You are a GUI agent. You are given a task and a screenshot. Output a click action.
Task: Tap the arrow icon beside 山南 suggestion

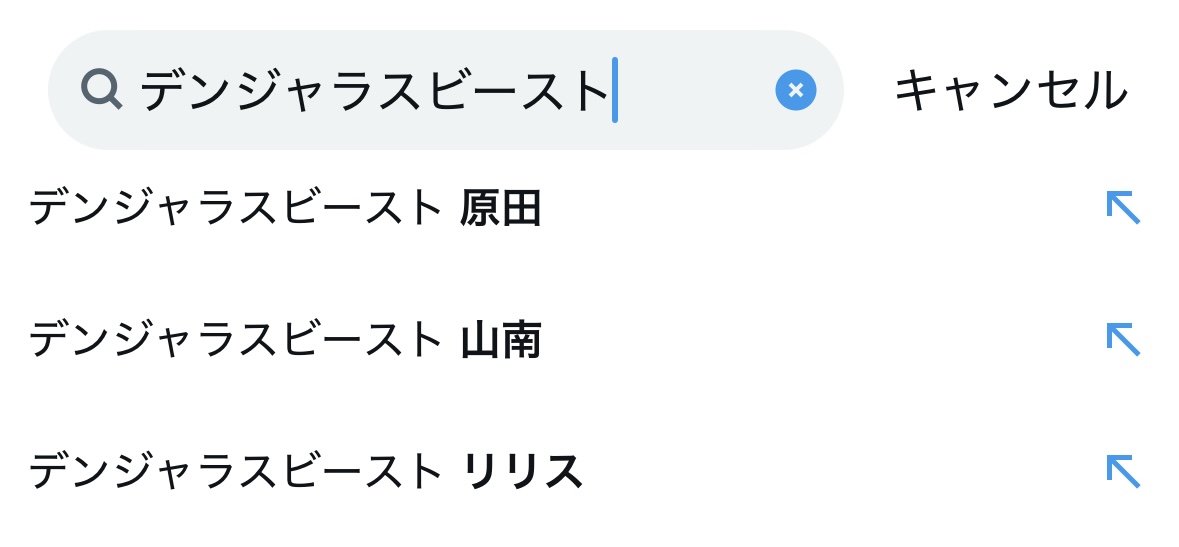pos(1122,339)
